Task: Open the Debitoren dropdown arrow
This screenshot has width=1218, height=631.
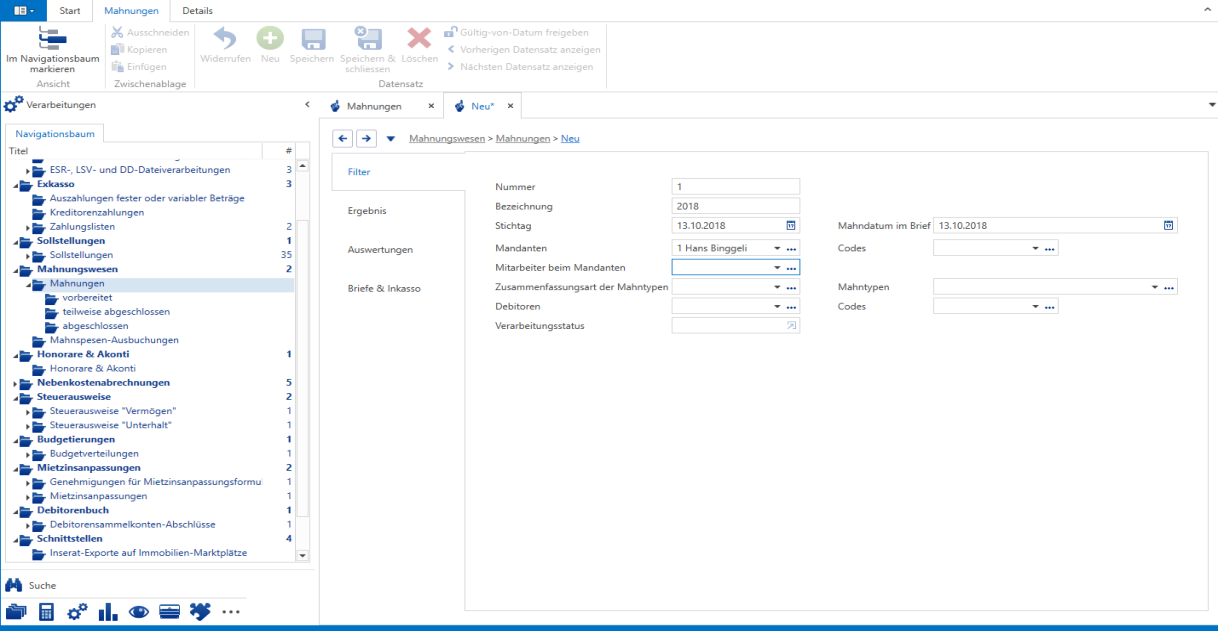Action: point(776,307)
